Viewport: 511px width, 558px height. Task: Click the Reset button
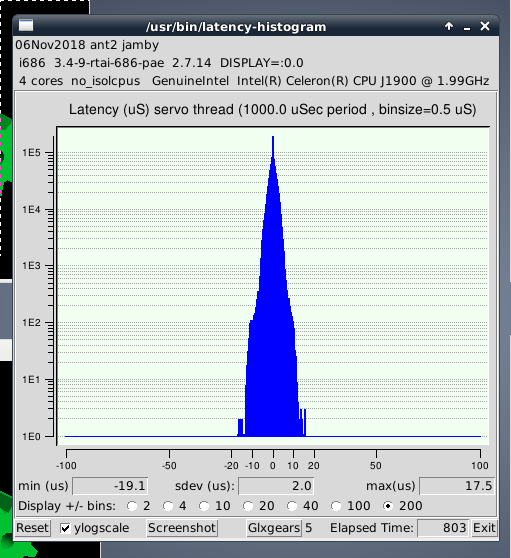32,528
